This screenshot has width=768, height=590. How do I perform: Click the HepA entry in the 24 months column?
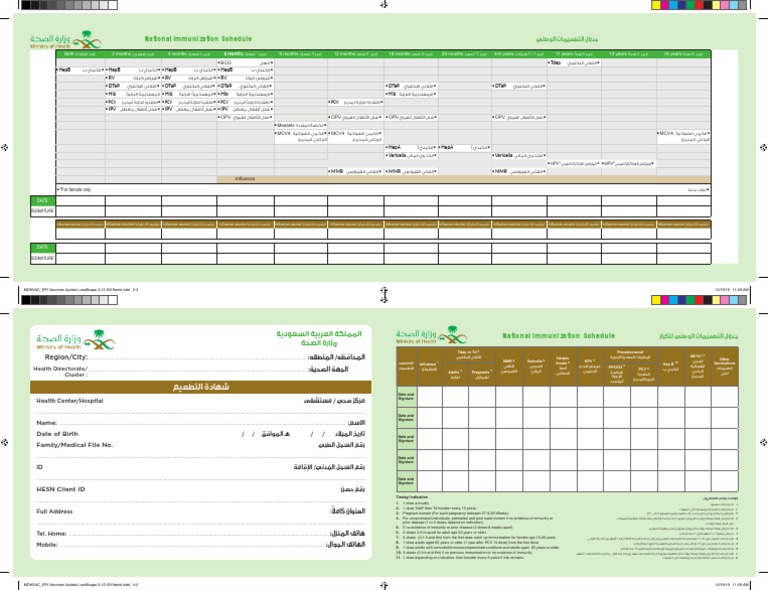pos(464,147)
